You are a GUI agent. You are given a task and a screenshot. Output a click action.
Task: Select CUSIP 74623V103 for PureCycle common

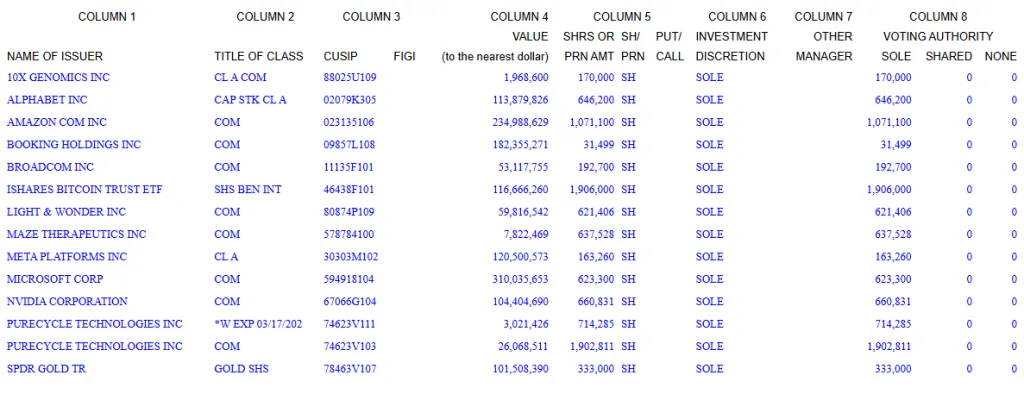click(x=349, y=346)
